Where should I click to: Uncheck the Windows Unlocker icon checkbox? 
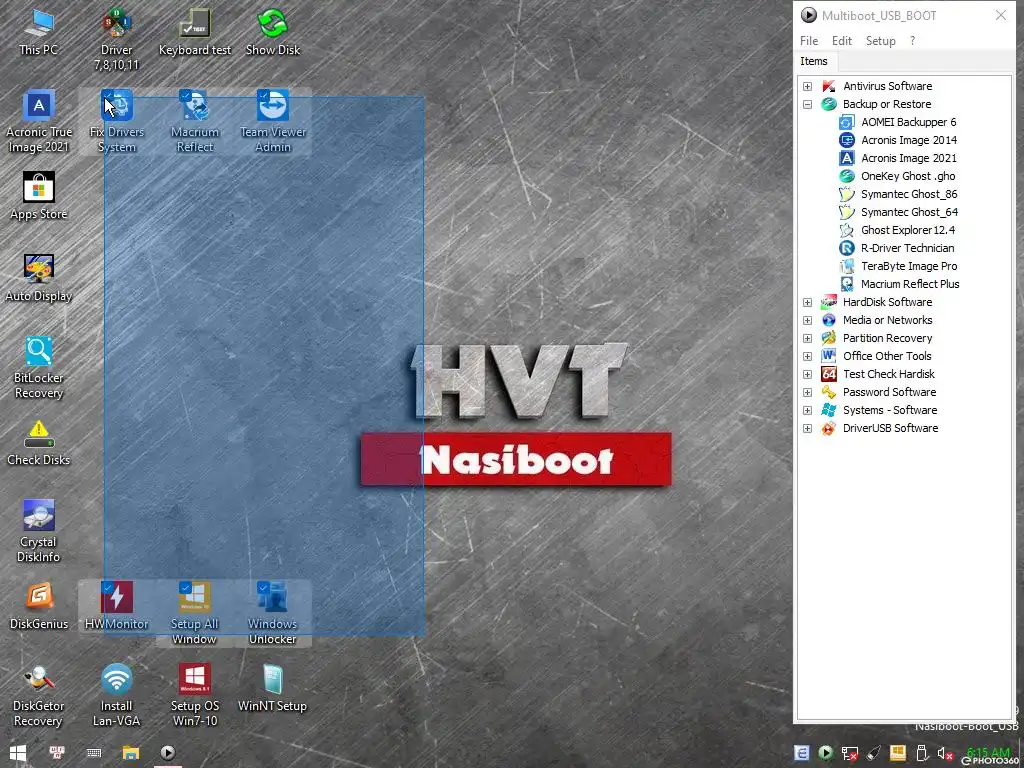[263, 587]
